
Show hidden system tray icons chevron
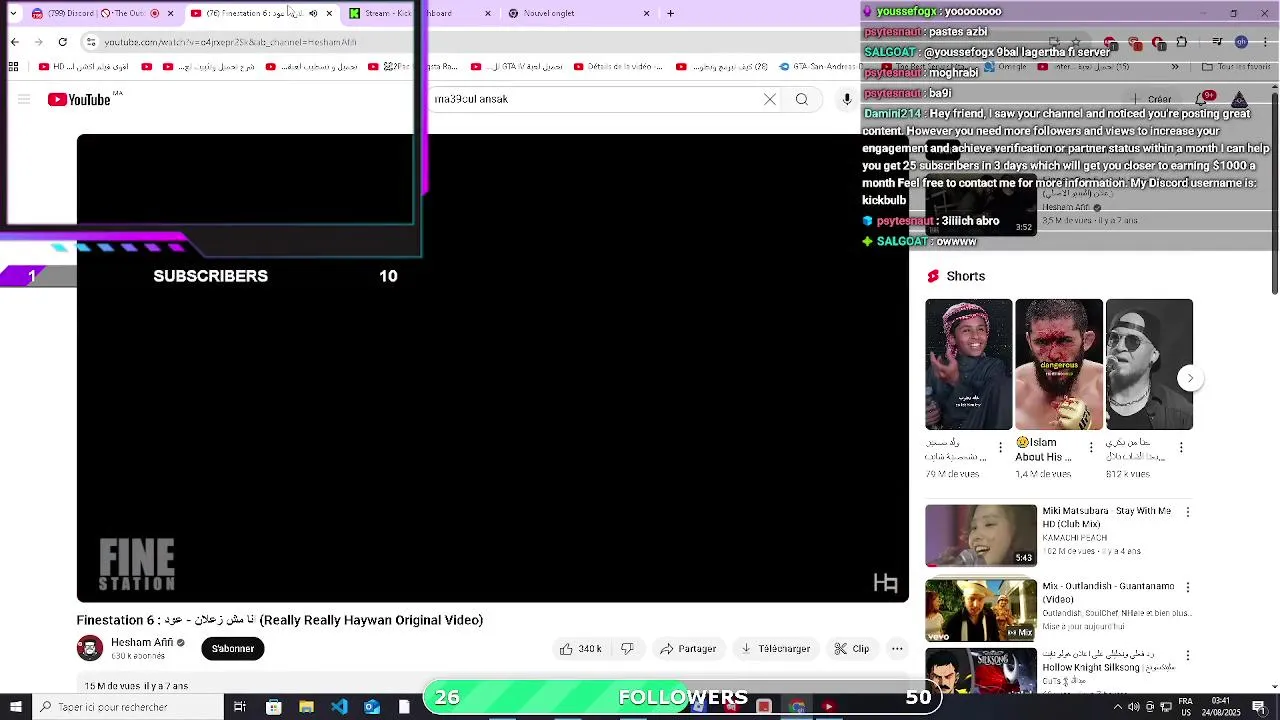tap(1118, 707)
